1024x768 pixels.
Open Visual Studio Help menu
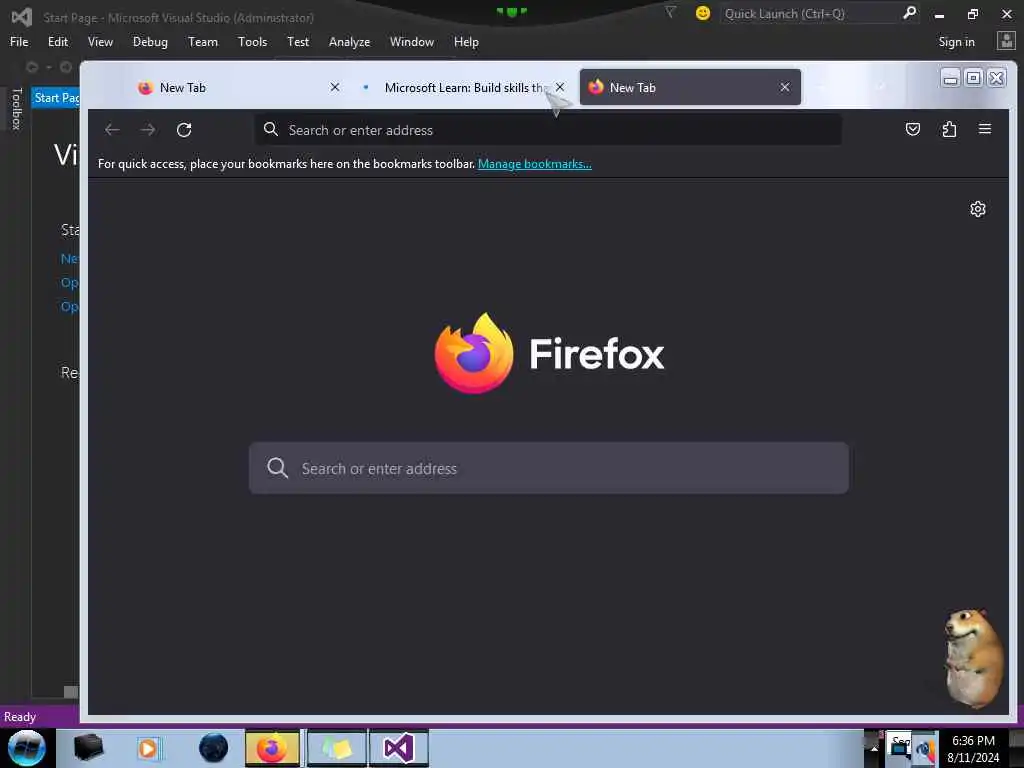pyautogui.click(x=466, y=42)
